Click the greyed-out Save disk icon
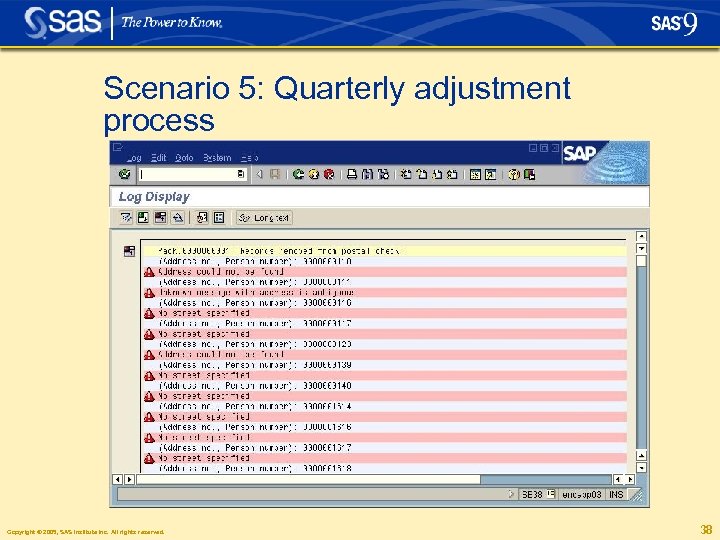 point(275,174)
